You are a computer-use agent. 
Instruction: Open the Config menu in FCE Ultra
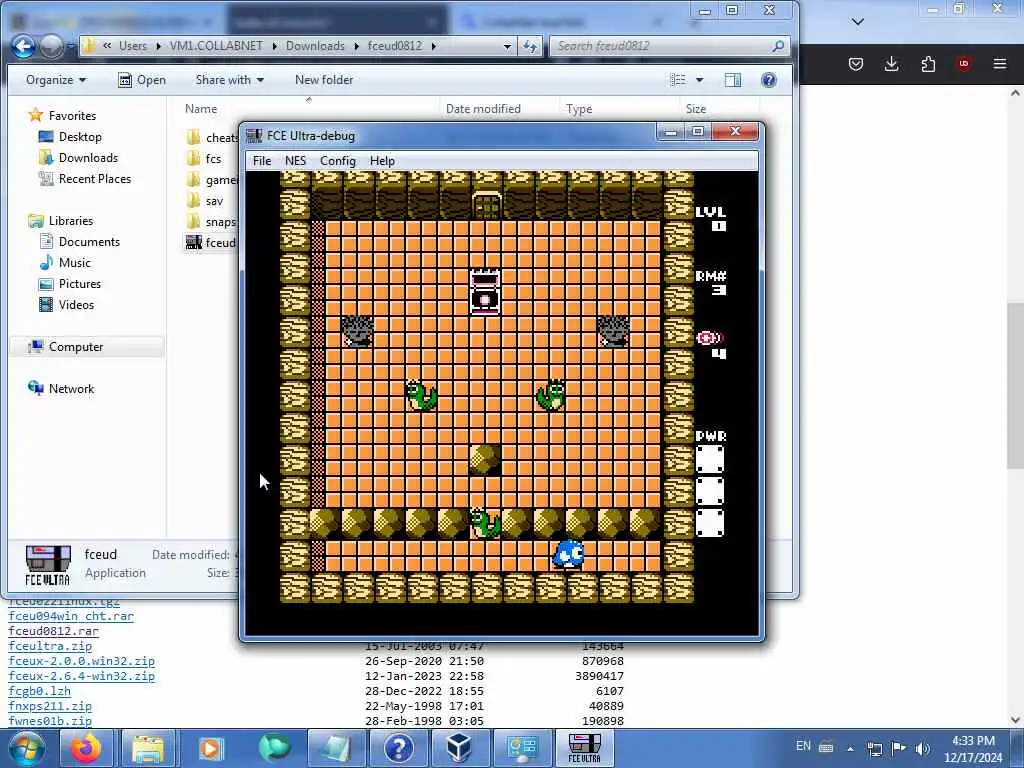(338, 161)
